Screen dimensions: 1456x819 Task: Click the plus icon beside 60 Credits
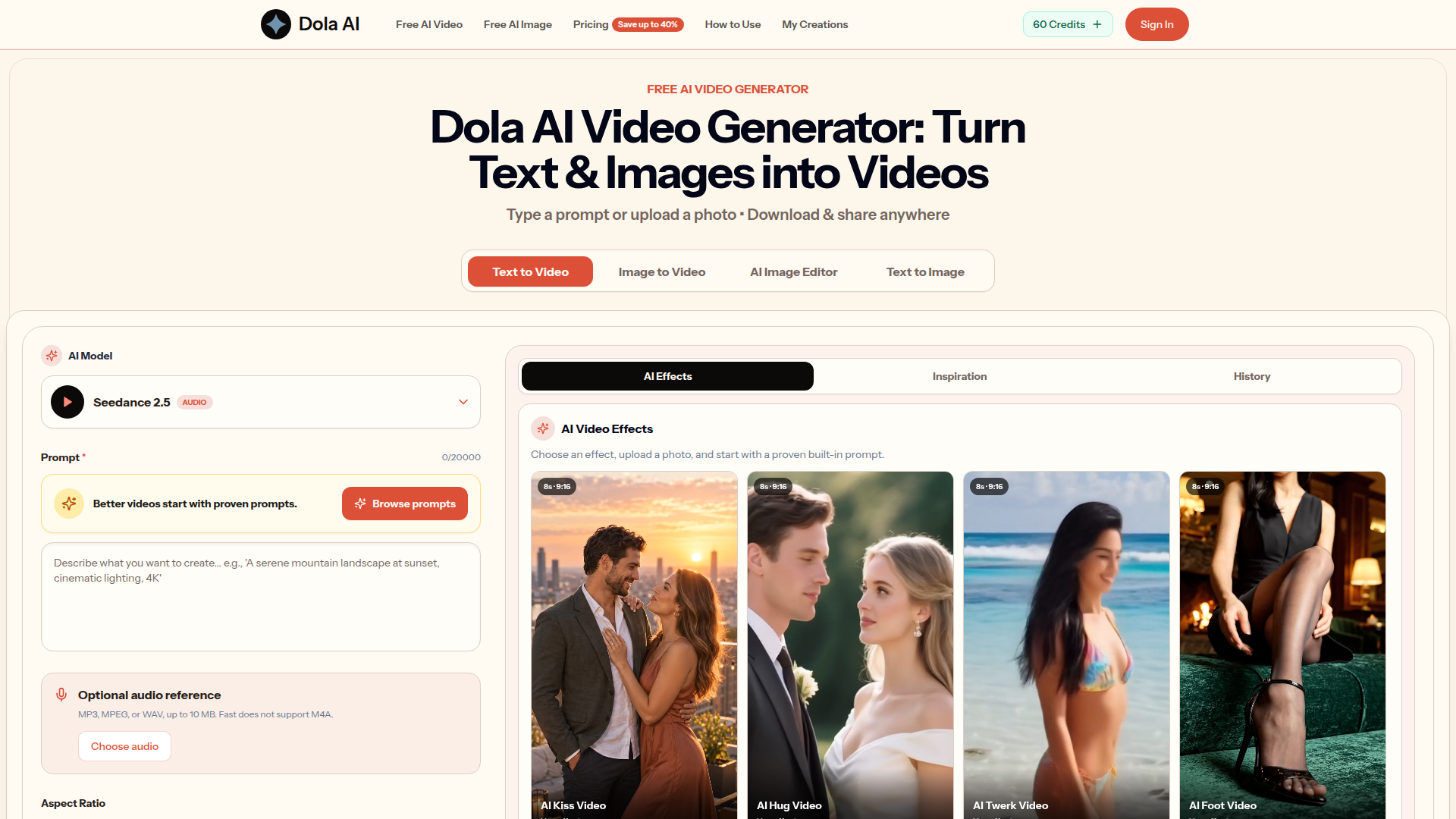(x=1097, y=24)
